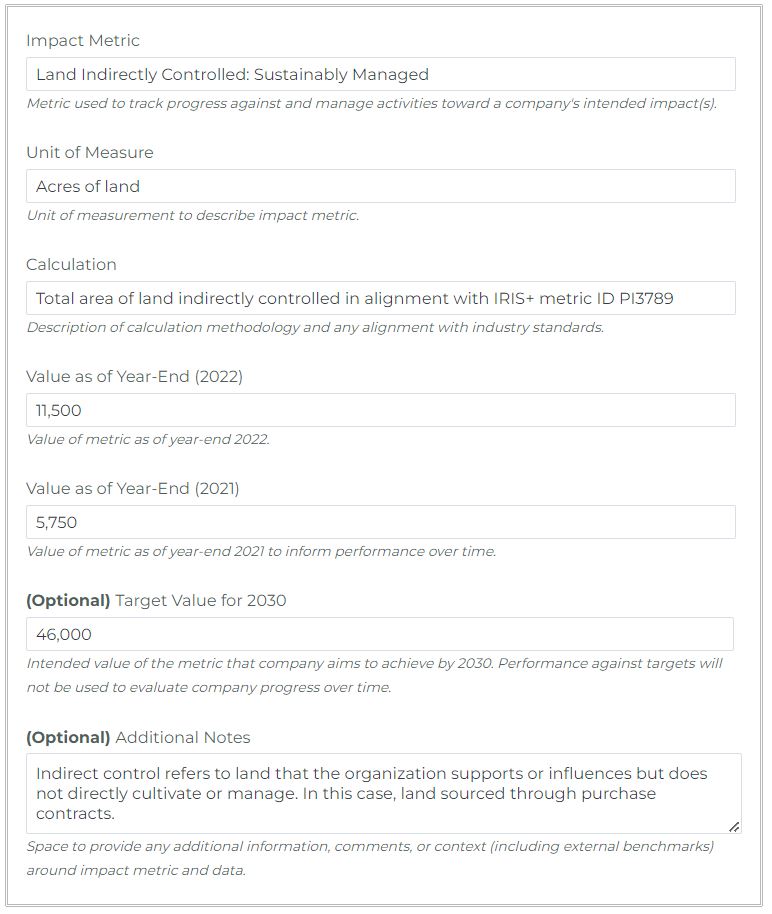Click the "Unit of Measure" label
The image size is (772, 914).
pos(90,153)
